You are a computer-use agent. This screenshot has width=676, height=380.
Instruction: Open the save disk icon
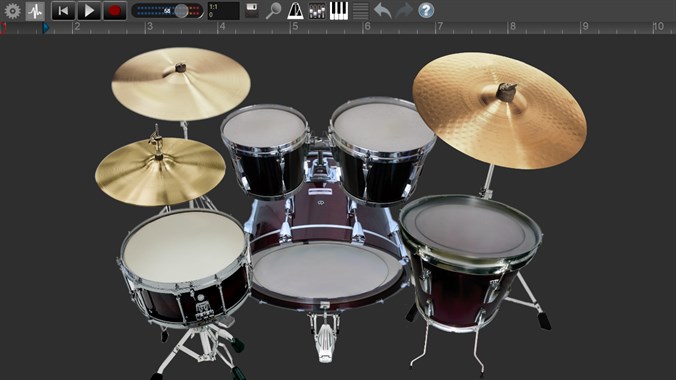(252, 11)
